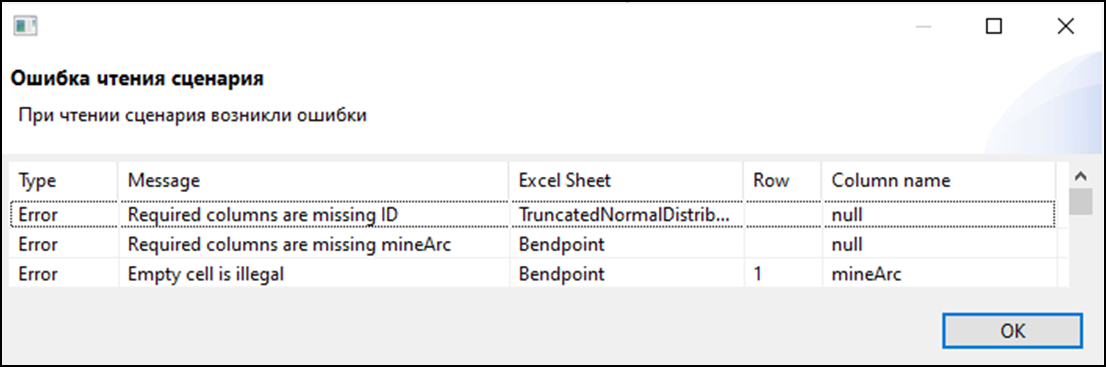The width and height of the screenshot is (1106, 367).
Task: Select the 'Required columns are missing mineArc' row
Action: [533, 244]
